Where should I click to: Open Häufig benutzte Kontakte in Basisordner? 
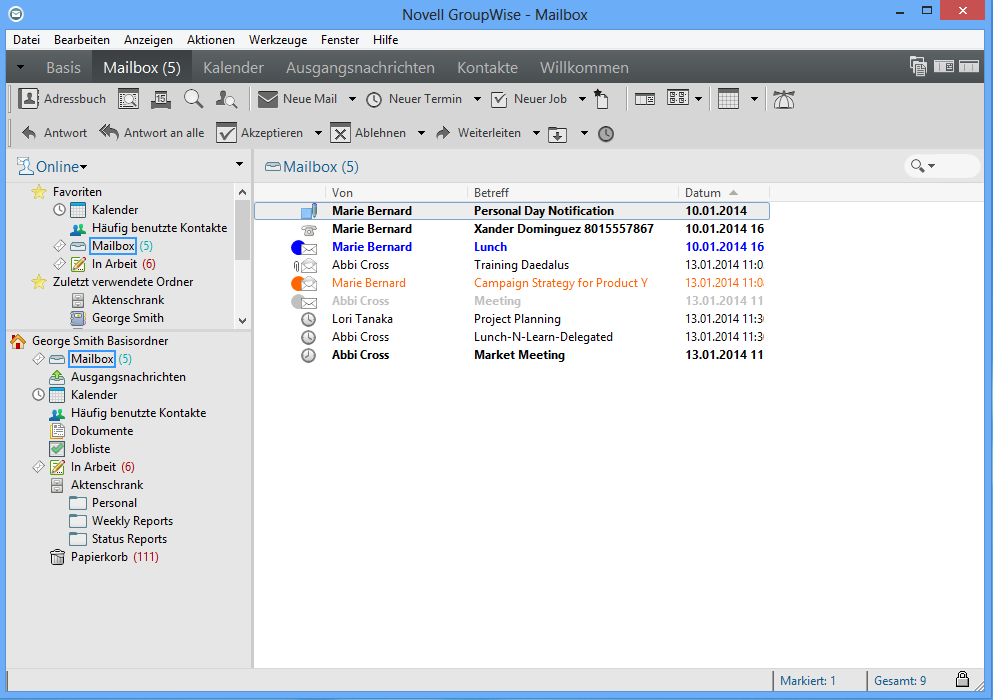[138, 413]
